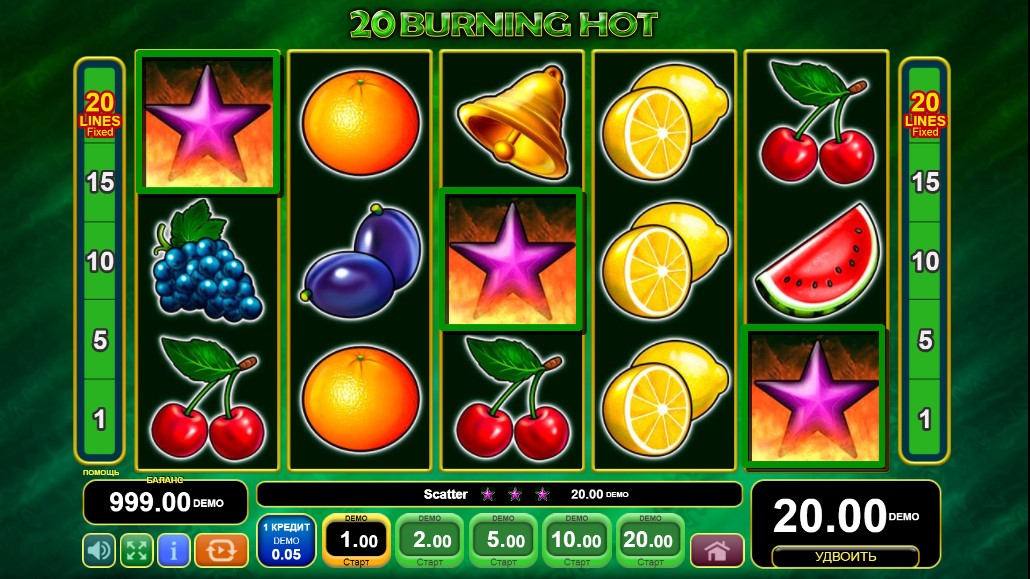The image size is (1030, 579).
Task: Click the golden bell symbol
Action: pyautogui.click(x=512, y=122)
